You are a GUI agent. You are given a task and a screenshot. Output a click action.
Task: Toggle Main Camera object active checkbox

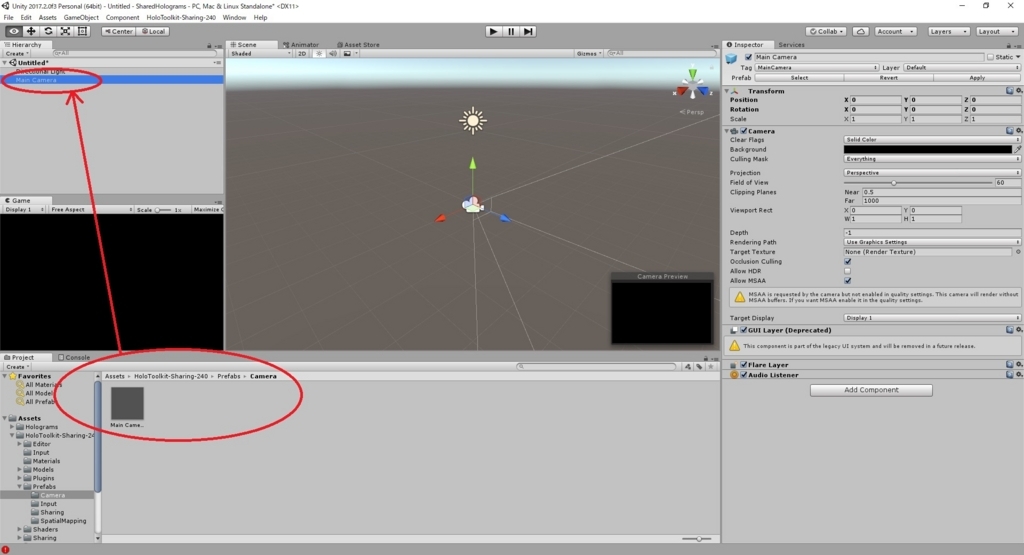[748, 57]
